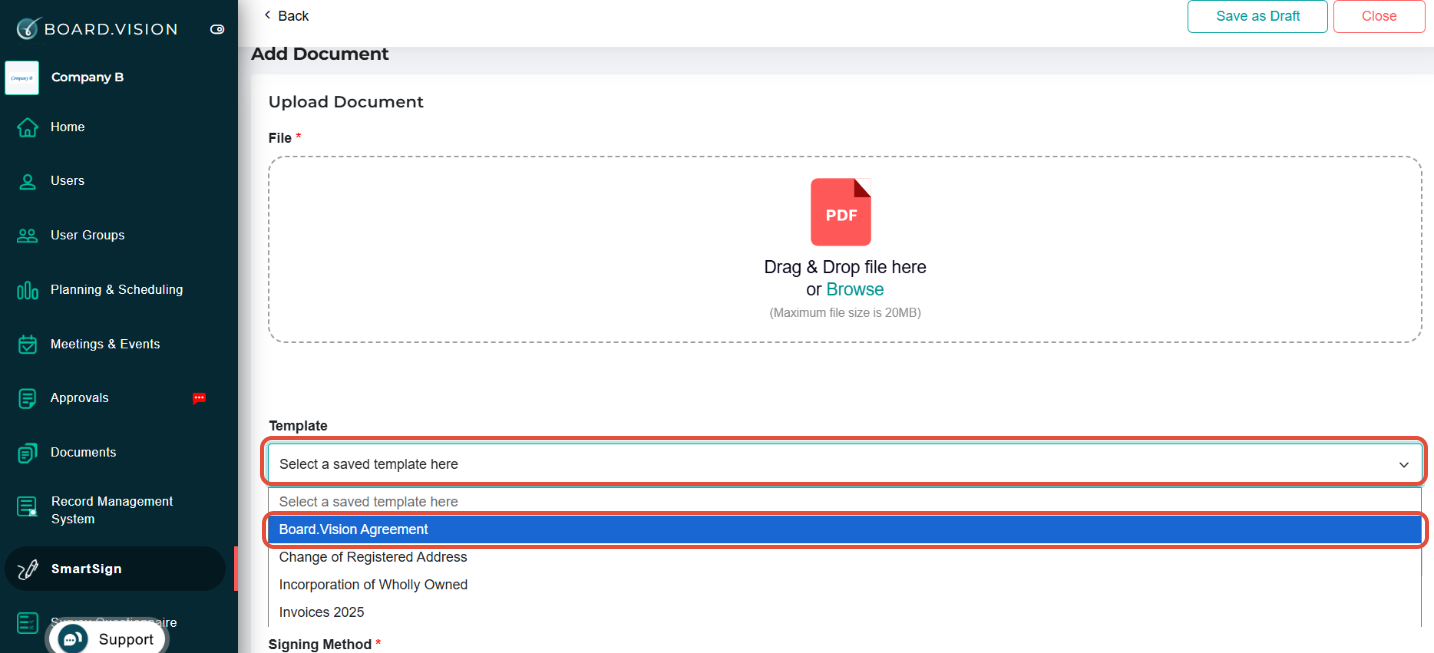Click the Meetings & Events calendar icon
This screenshot has width=1434, height=653.
coord(28,344)
